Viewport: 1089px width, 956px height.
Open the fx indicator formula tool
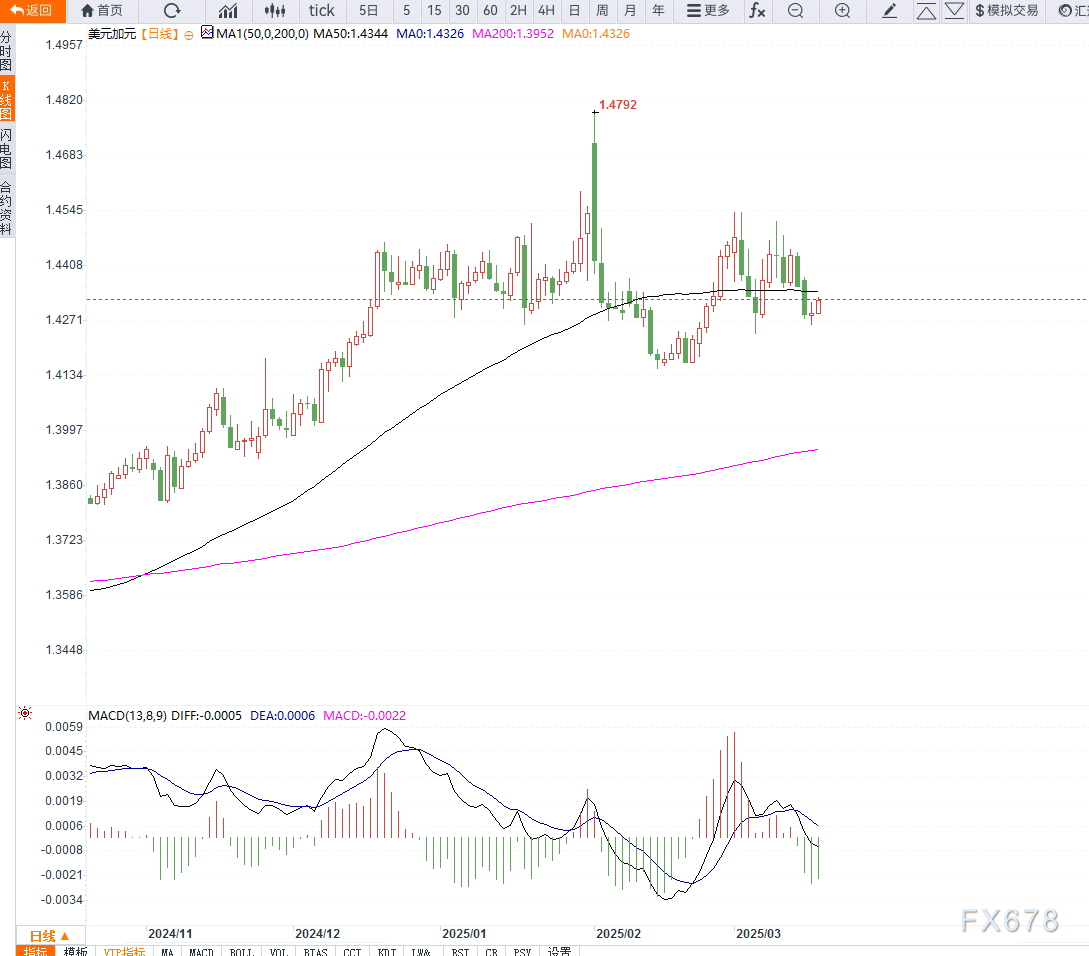pos(757,10)
